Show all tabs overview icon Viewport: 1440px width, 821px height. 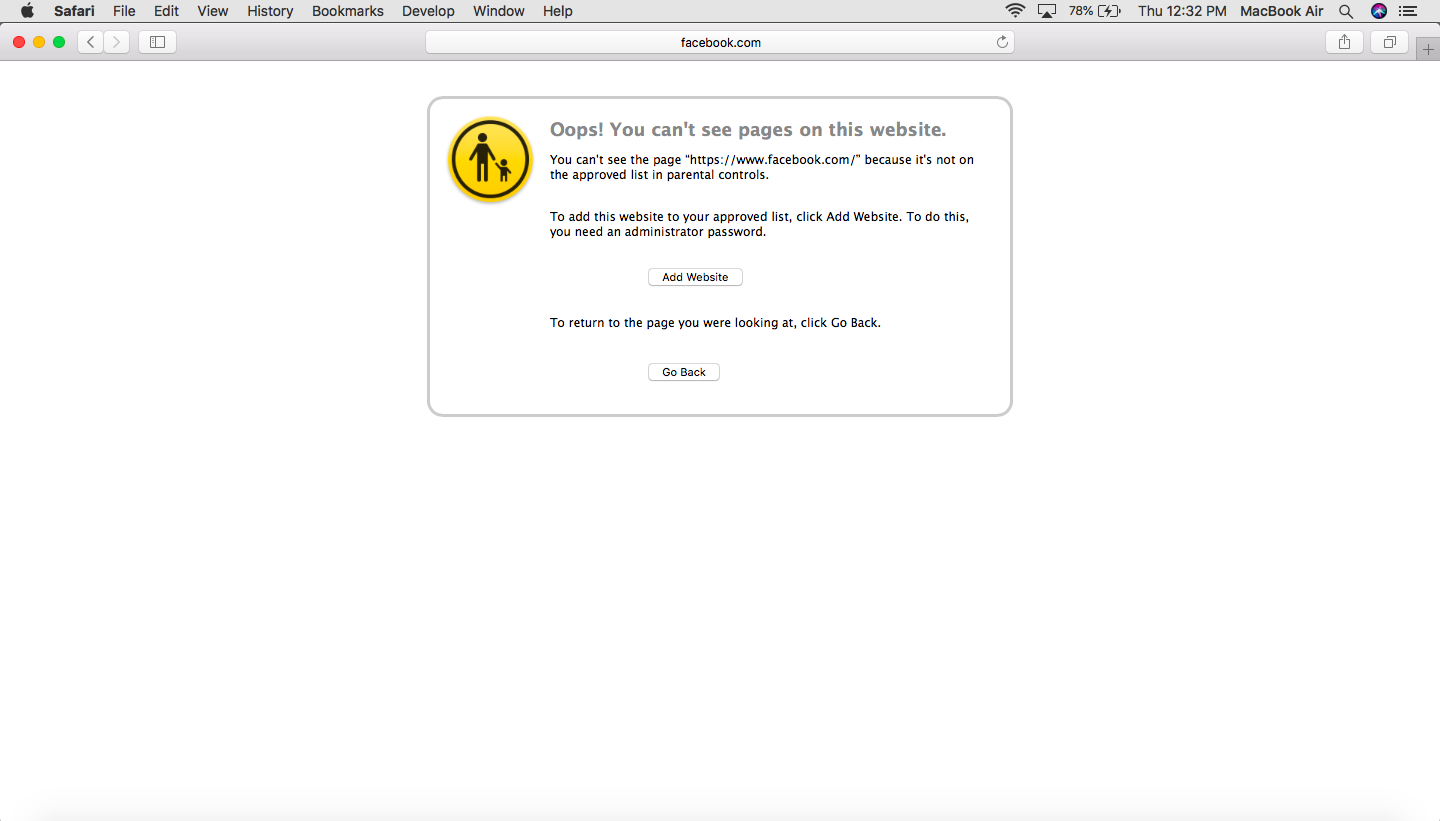(1390, 42)
